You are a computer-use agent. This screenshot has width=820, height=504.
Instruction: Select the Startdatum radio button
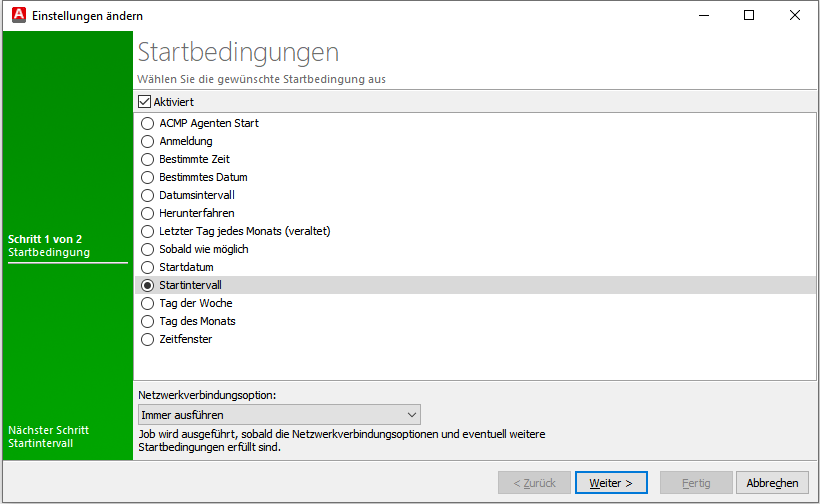tap(148, 267)
